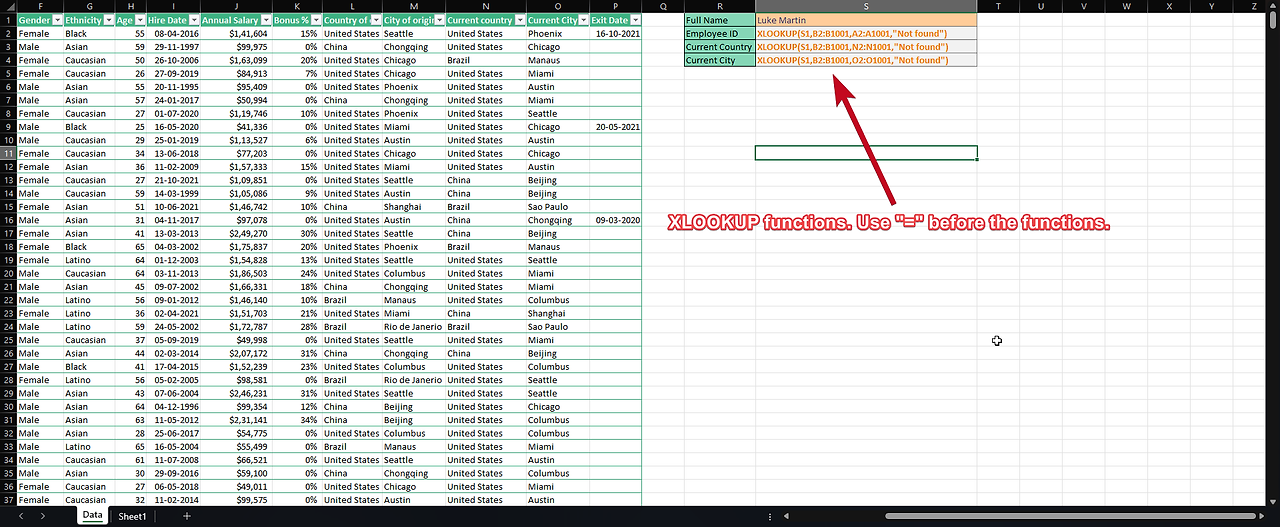Select the 20-05-2021 exit date cell
Viewport: 1280px width, 527px height.
[x=616, y=127]
